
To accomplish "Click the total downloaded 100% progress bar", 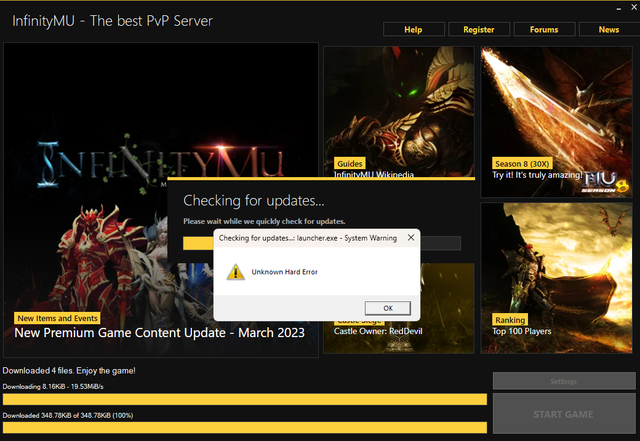I will pyautogui.click(x=245, y=428).
